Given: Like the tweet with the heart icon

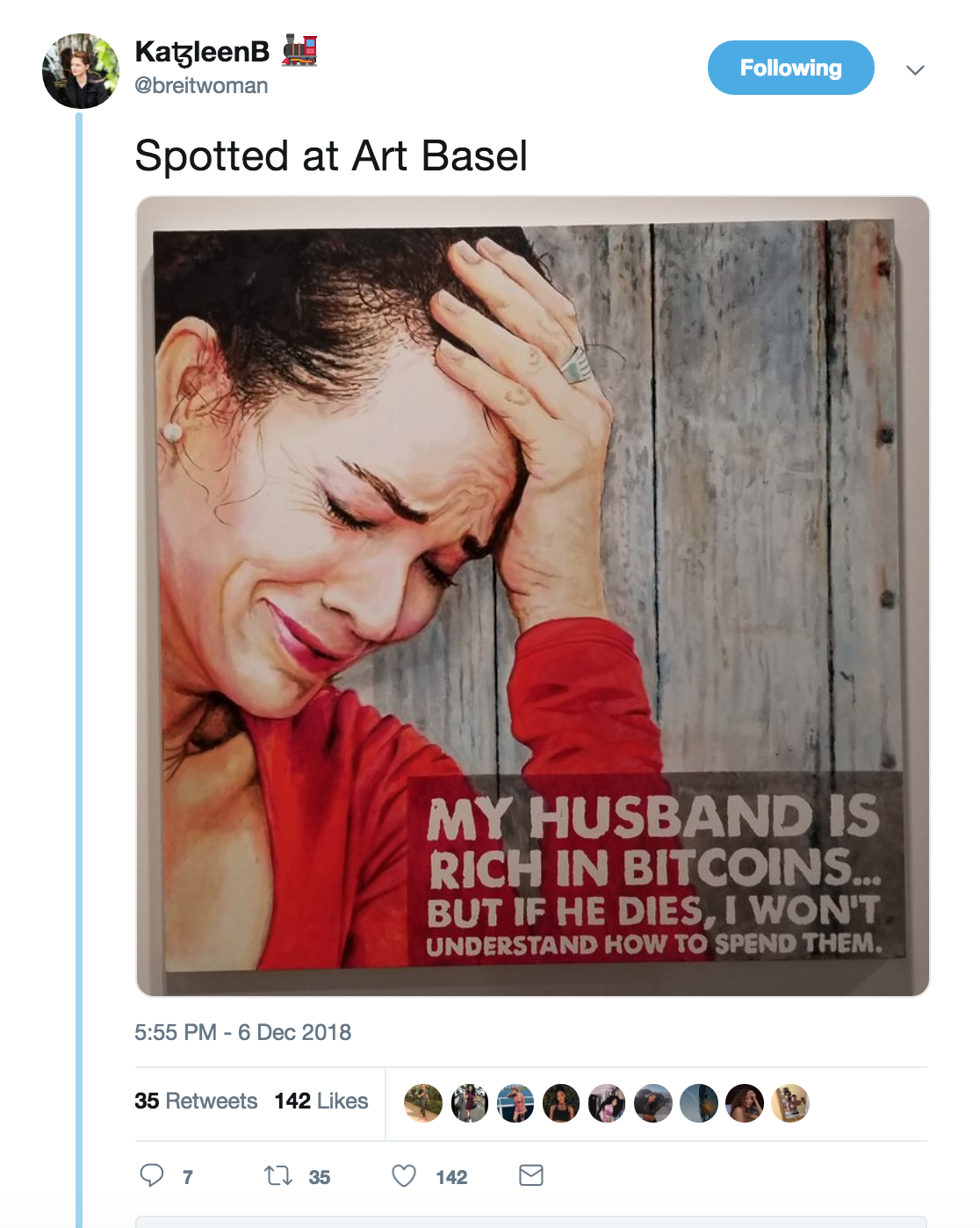Looking at the screenshot, I should click(404, 1175).
